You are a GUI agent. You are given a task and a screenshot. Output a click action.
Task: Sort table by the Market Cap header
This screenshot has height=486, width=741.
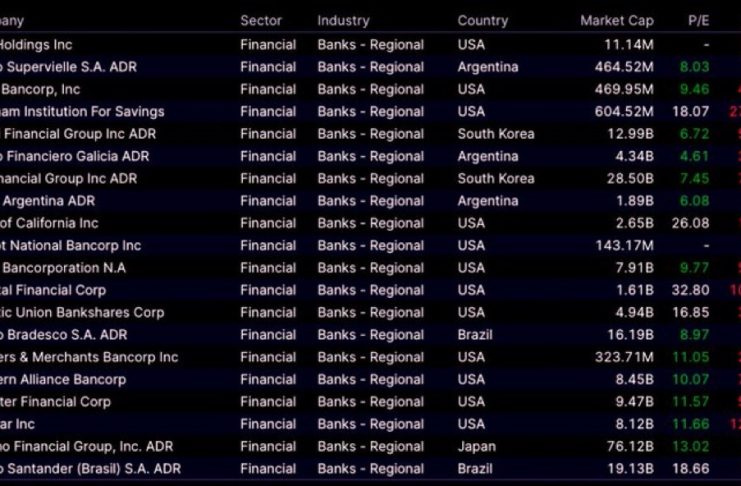[616, 20]
